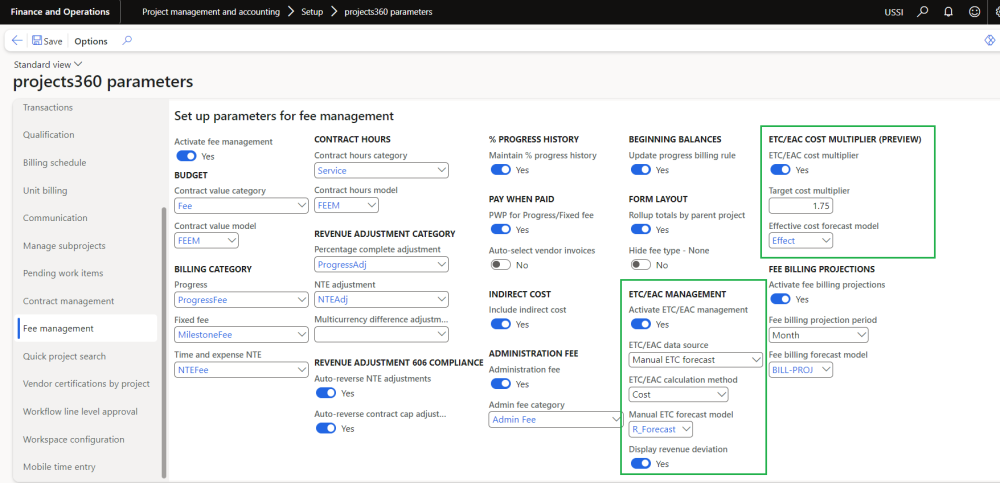Turn on Hide fee type toggle
Image resolution: width=1000 pixels, height=483 pixels.
640,265
